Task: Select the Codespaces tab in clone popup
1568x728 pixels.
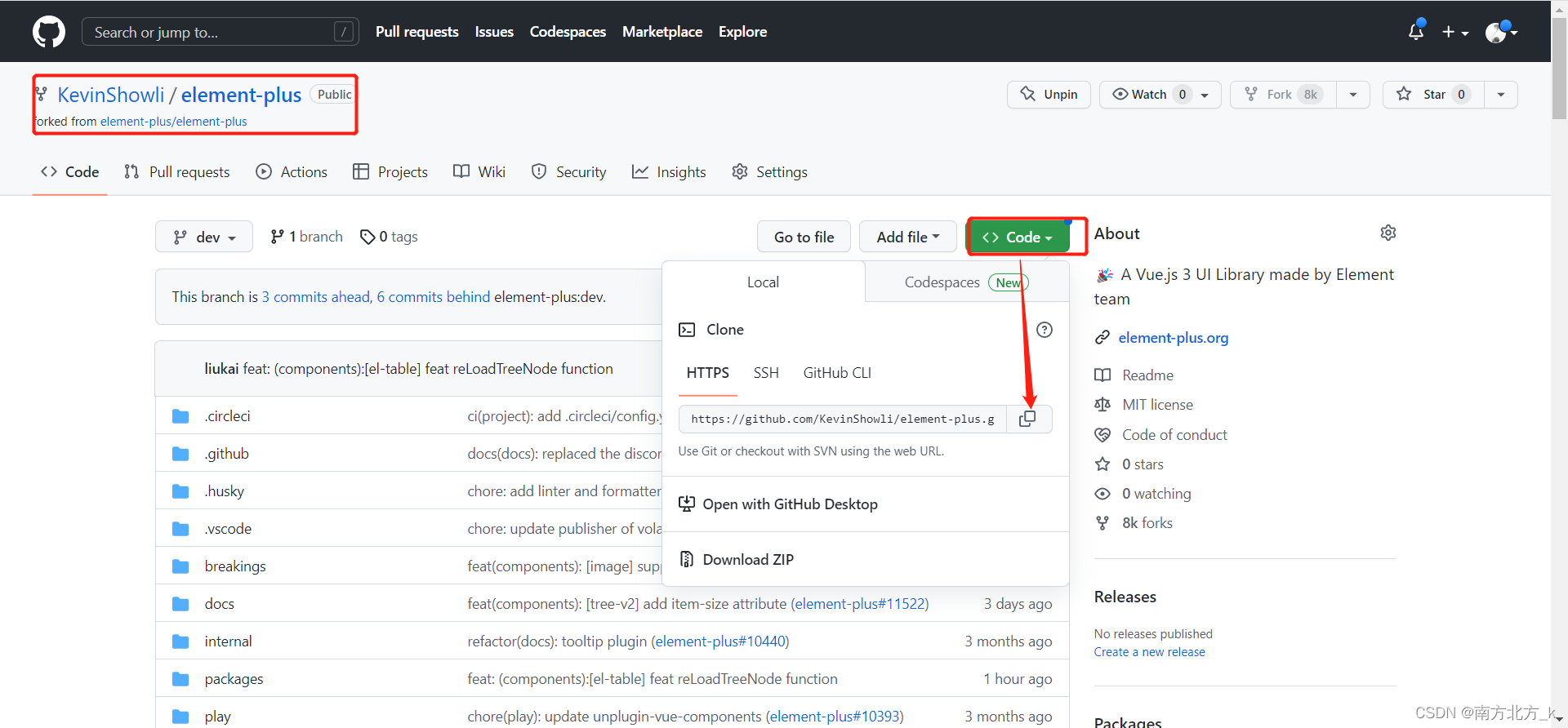Action: tap(966, 282)
